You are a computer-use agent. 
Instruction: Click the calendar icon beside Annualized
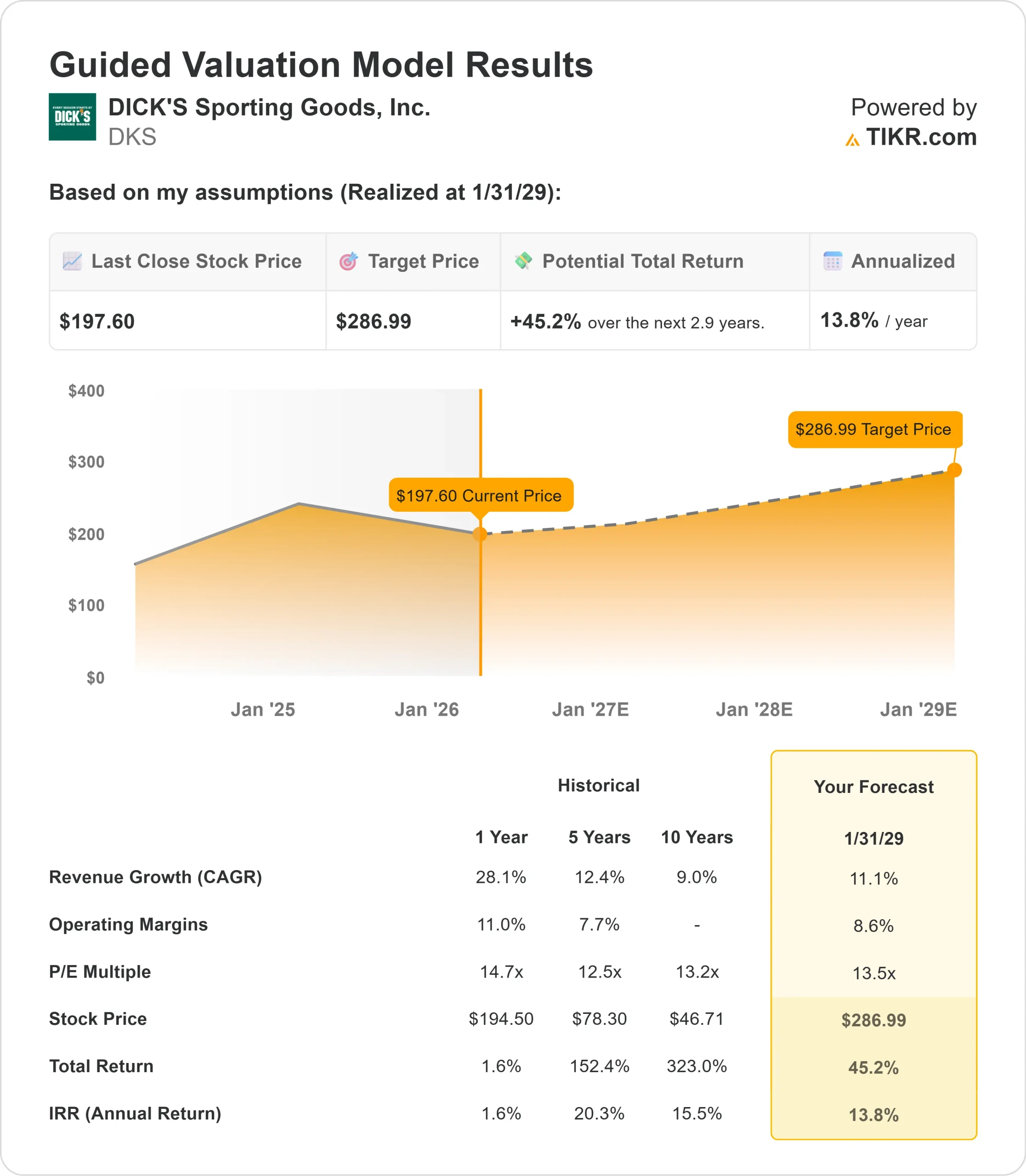(833, 261)
